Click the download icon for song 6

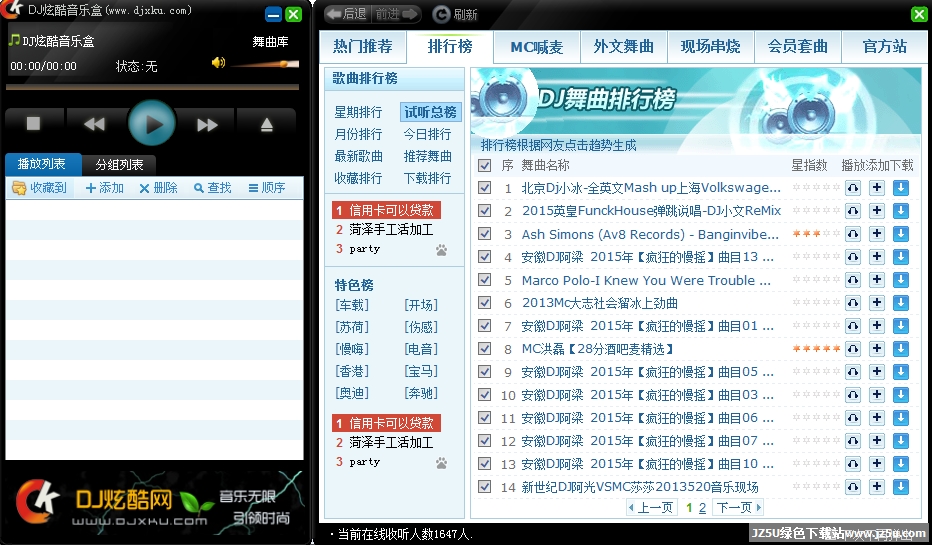click(900, 303)
